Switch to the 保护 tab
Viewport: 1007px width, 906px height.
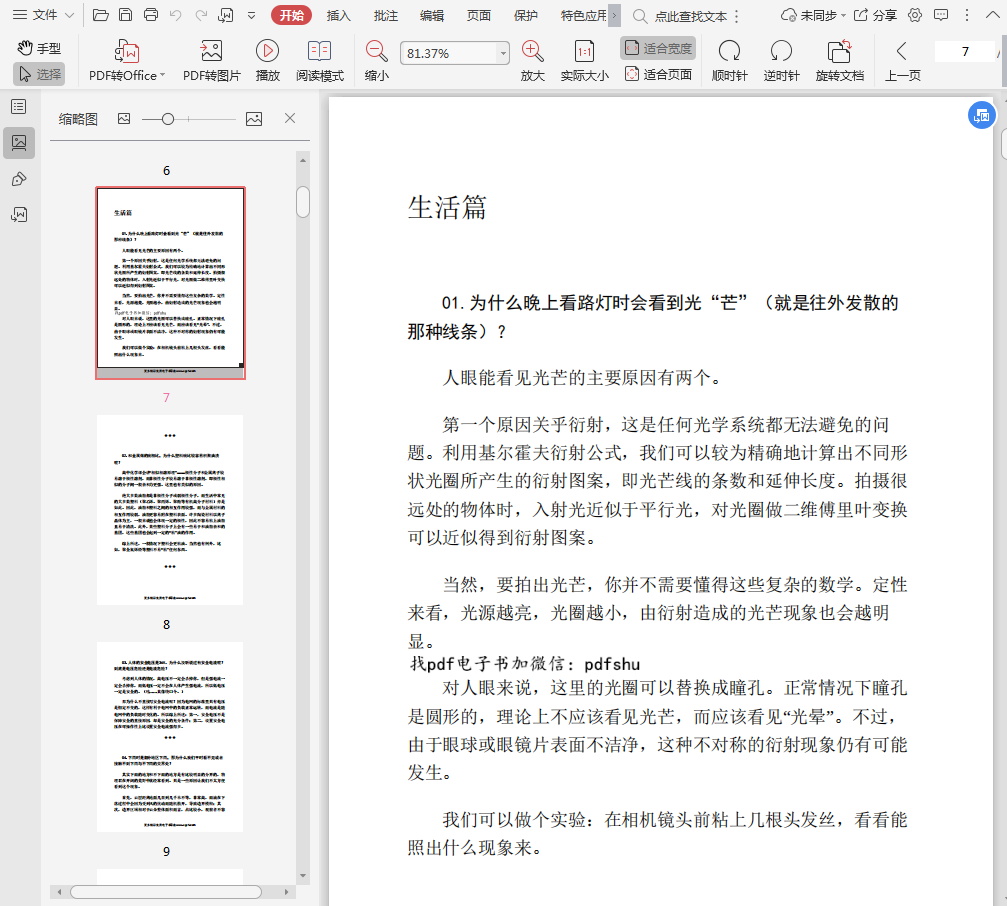[525, 15]
